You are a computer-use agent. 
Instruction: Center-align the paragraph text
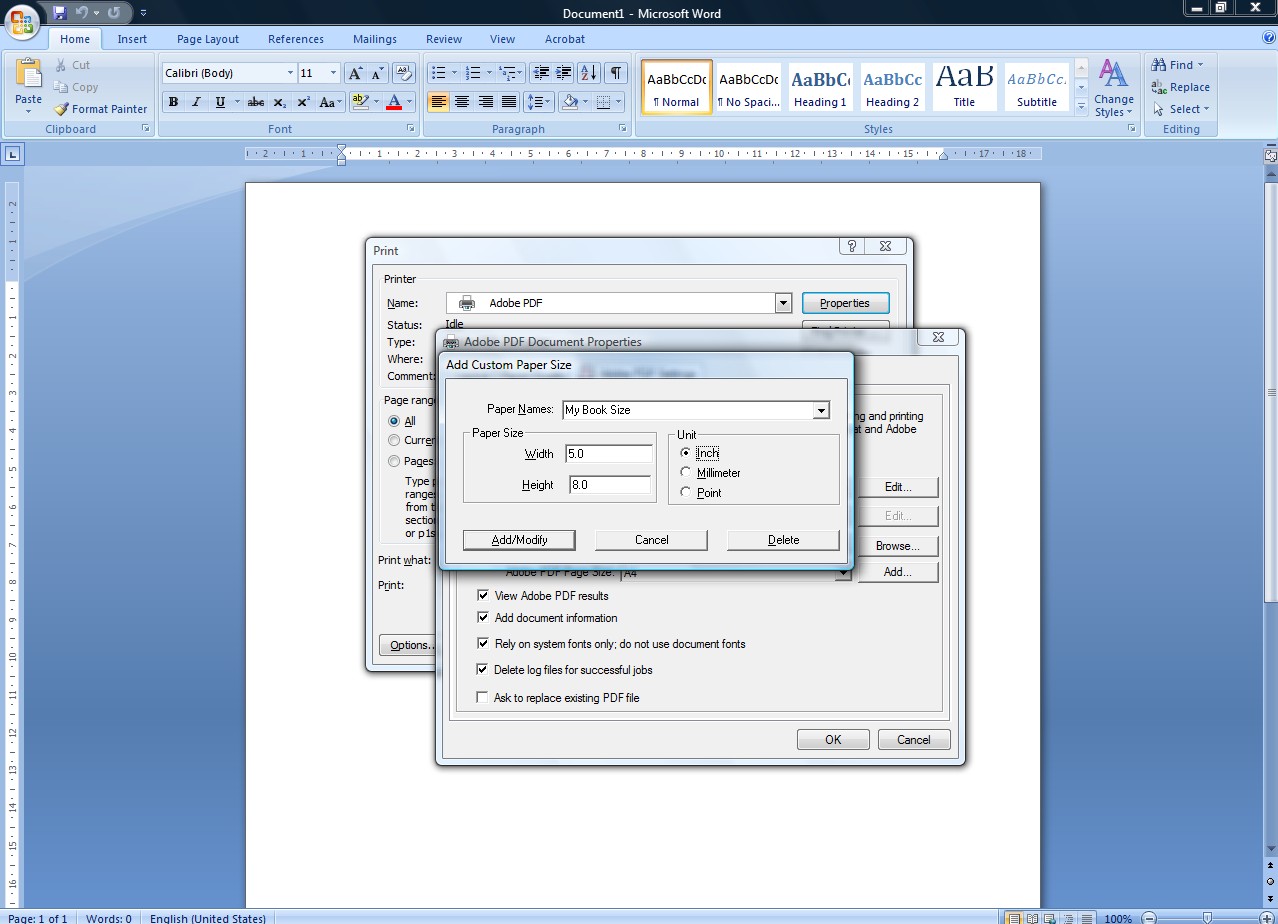tap(462, 102)
